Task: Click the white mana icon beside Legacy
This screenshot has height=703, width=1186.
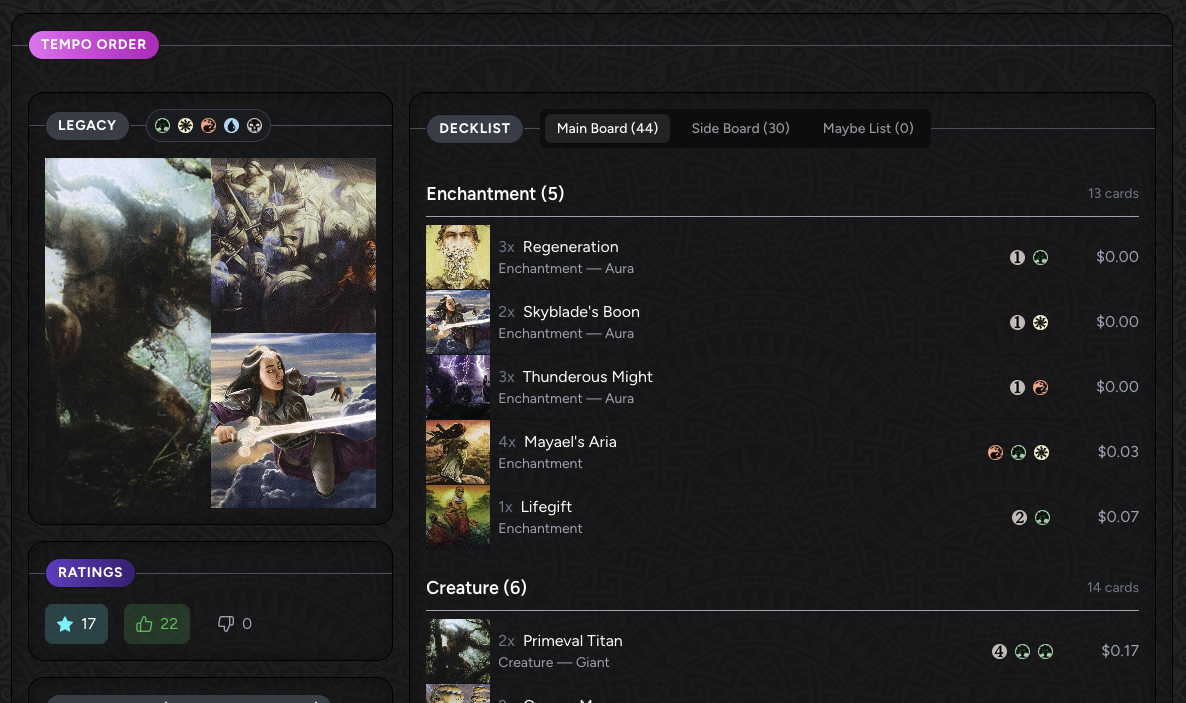Action: (x=185, y=126)
